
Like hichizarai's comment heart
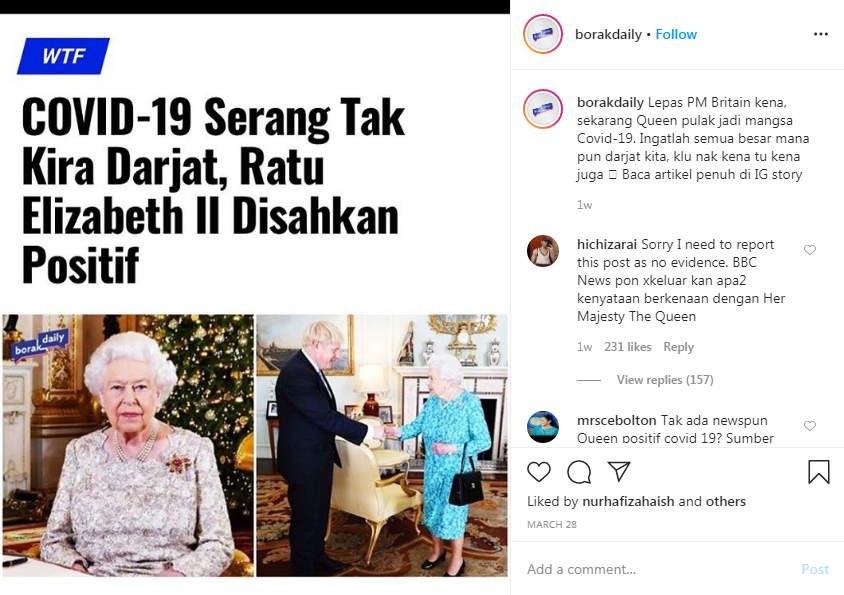[810, 250]
